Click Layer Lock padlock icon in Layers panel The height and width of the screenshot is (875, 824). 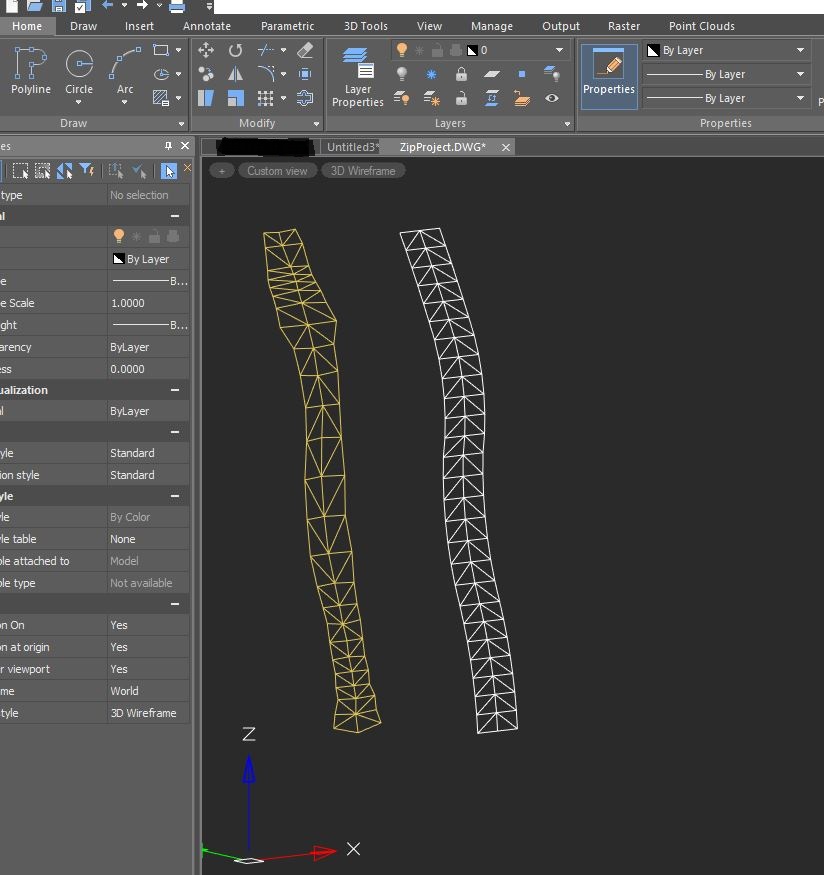pyautogui.click(x=461, y=74)
